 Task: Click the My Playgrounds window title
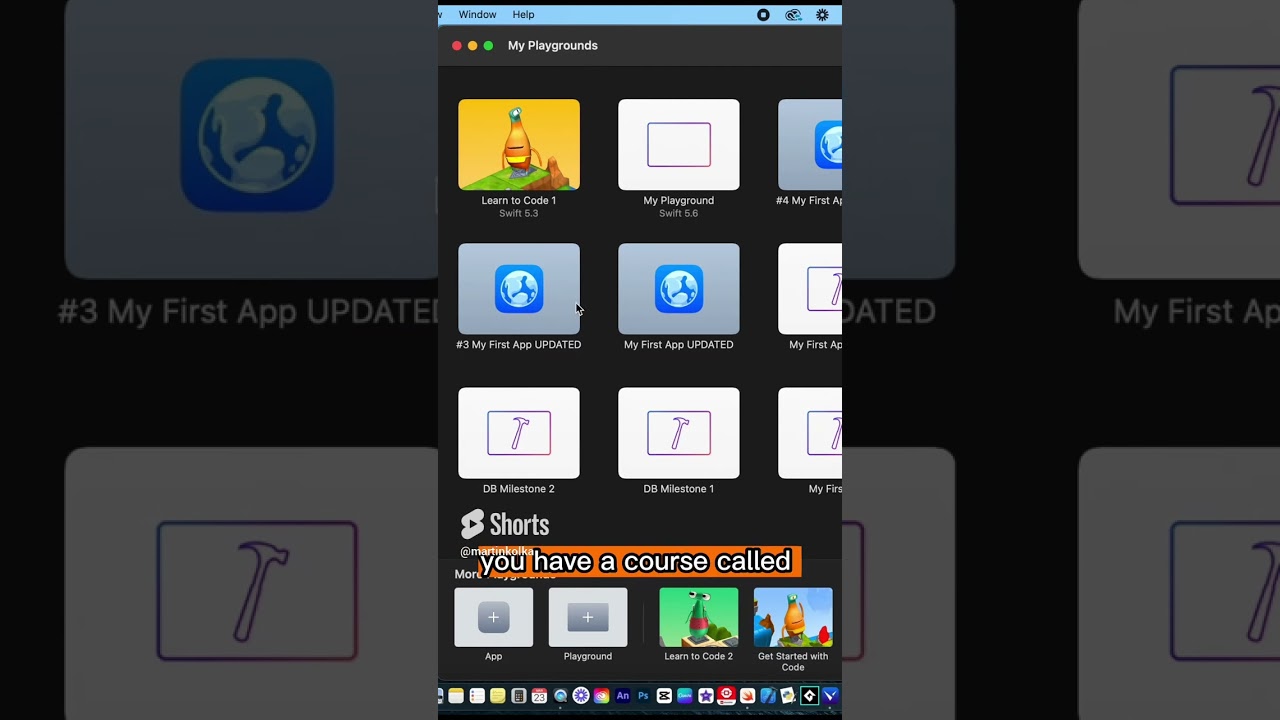553,45
